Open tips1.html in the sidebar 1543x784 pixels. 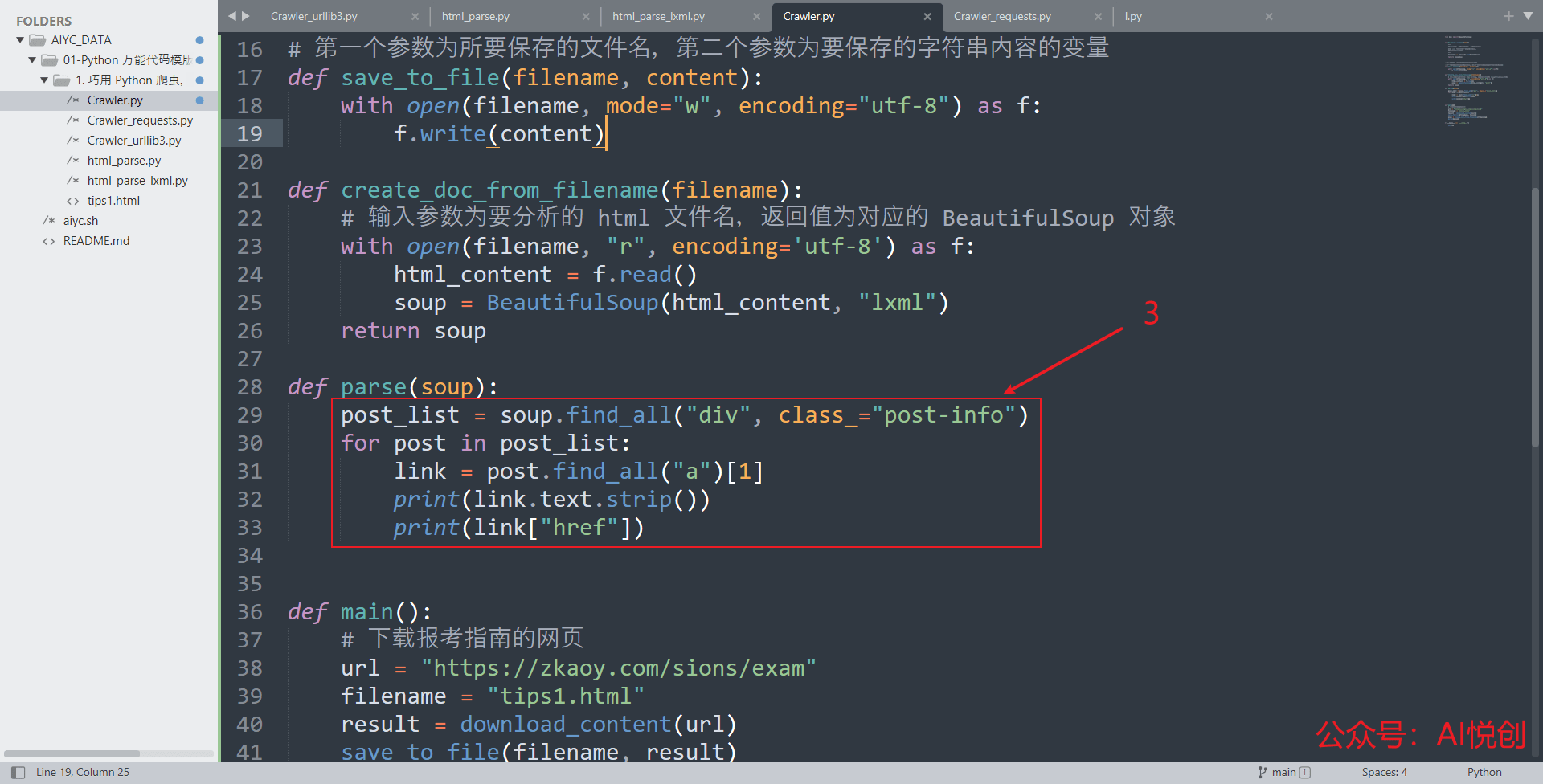click(x=113, y=201)
